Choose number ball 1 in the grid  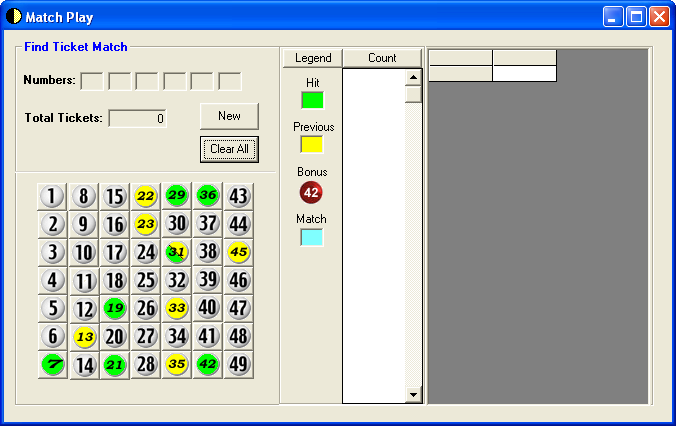pyautogui.click(x=53, y=196)
